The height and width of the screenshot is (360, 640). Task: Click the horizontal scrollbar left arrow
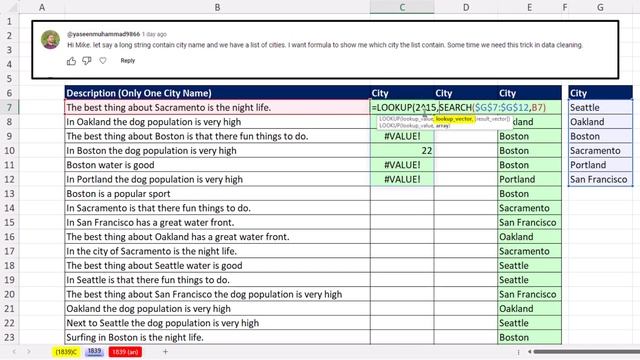tap(529, 351)
